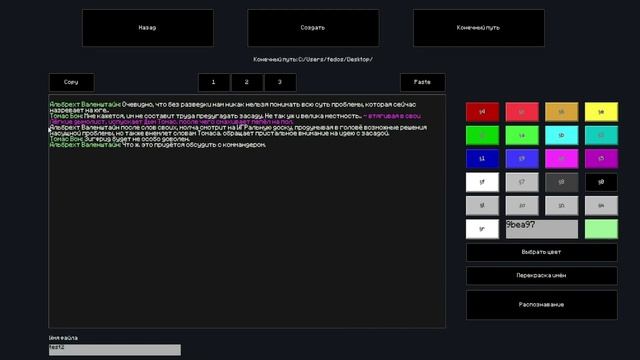The height and width of the screenshot is (360, 640).
Task: Pick the gold orange swatch
Action: point(561,112)
